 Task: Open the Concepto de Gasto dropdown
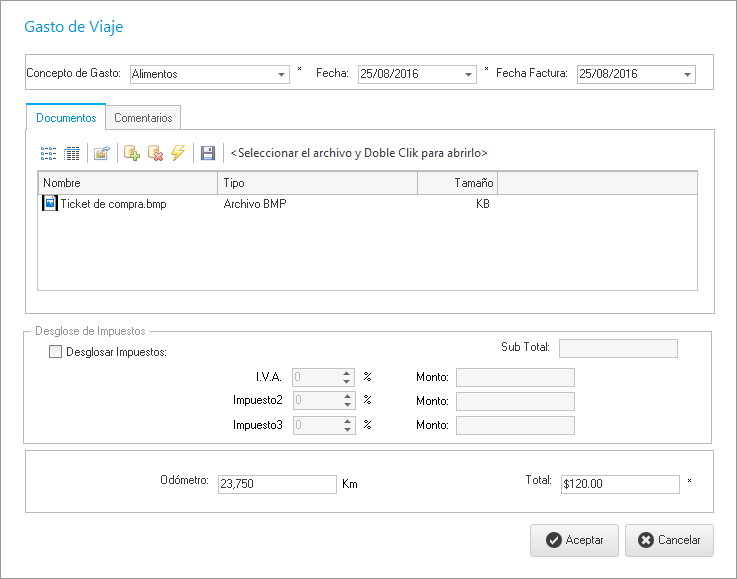point(282,74)
